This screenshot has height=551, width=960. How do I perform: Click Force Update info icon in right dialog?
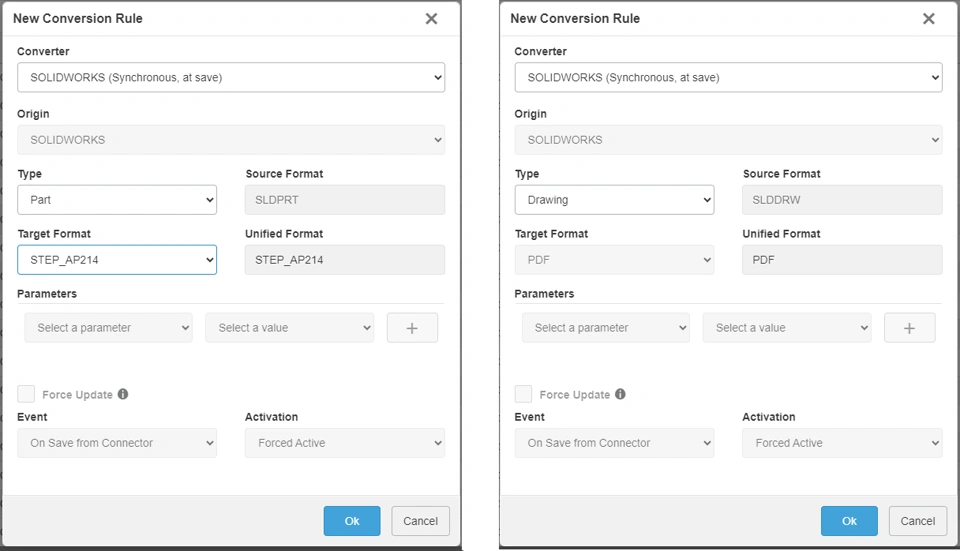620,394
